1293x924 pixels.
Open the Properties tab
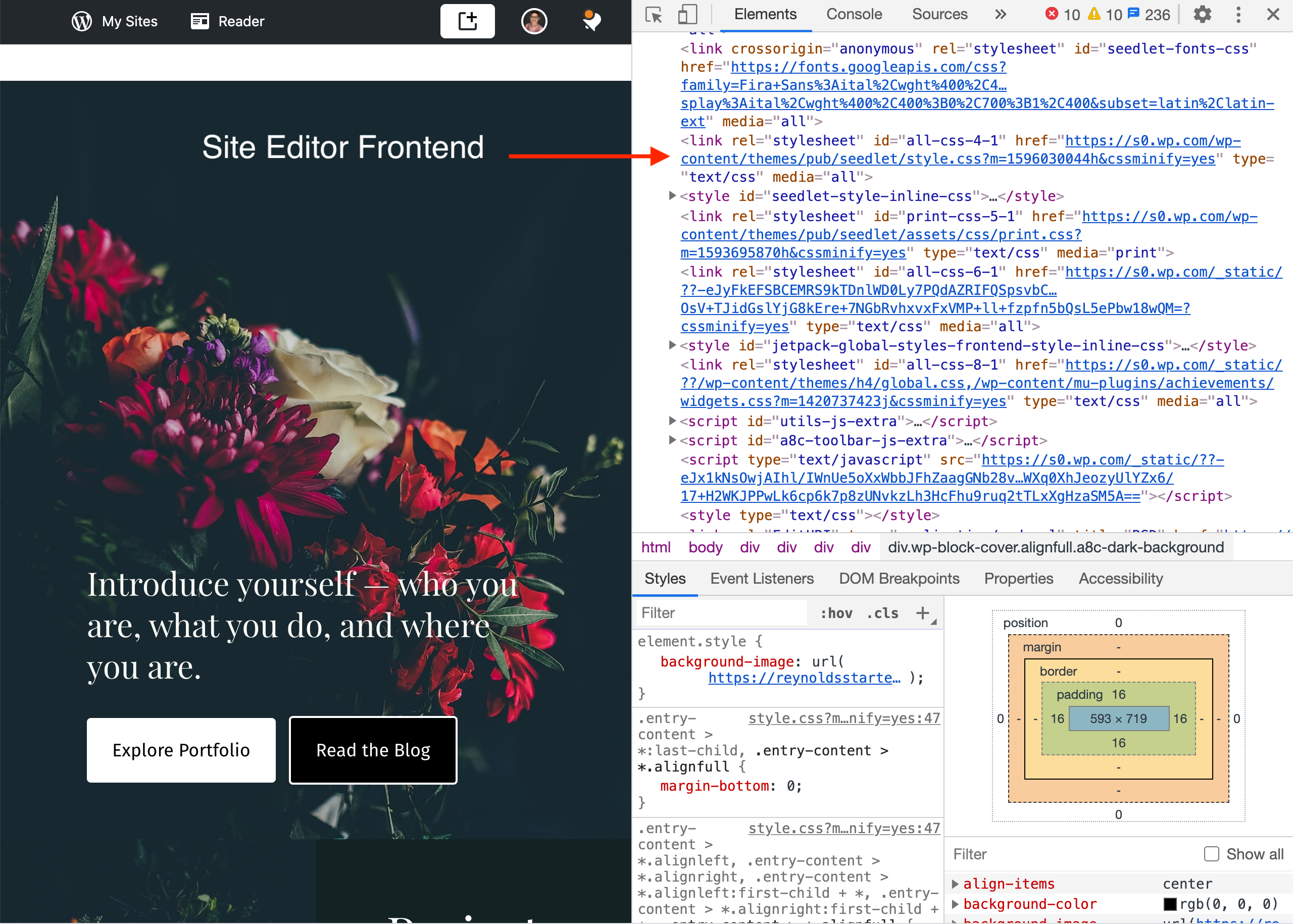click(1019, 579)
